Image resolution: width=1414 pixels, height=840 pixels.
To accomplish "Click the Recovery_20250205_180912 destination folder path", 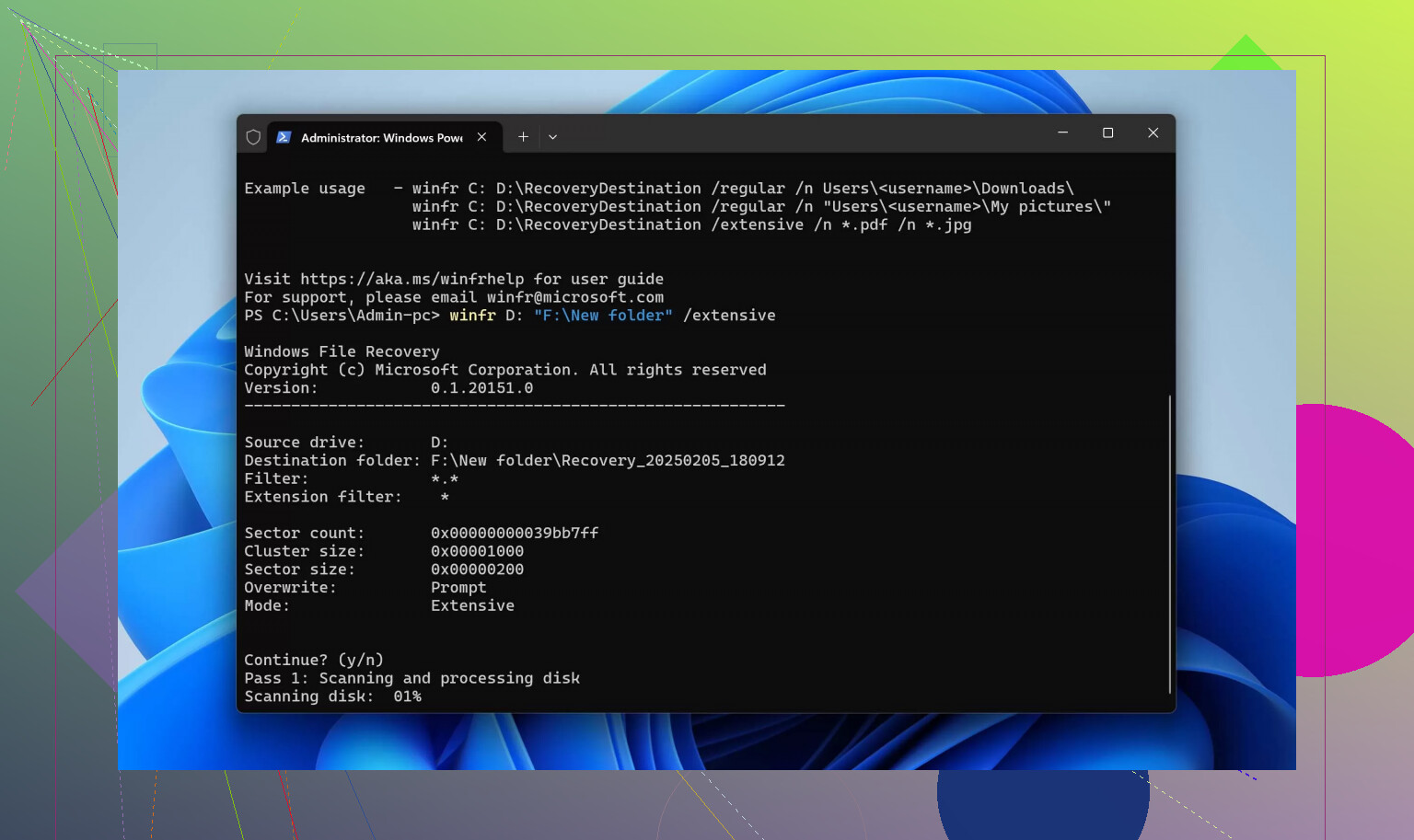I will pos(608,460).
